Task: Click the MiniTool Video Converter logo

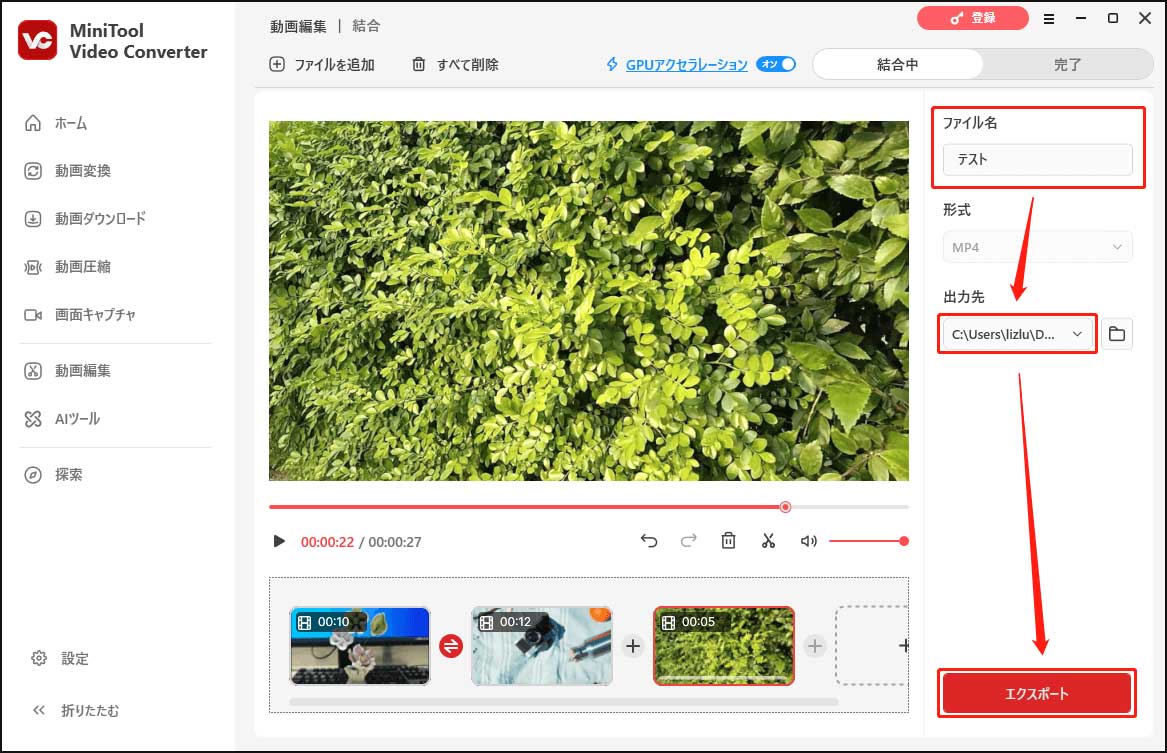Action: (x=37, y=40)
